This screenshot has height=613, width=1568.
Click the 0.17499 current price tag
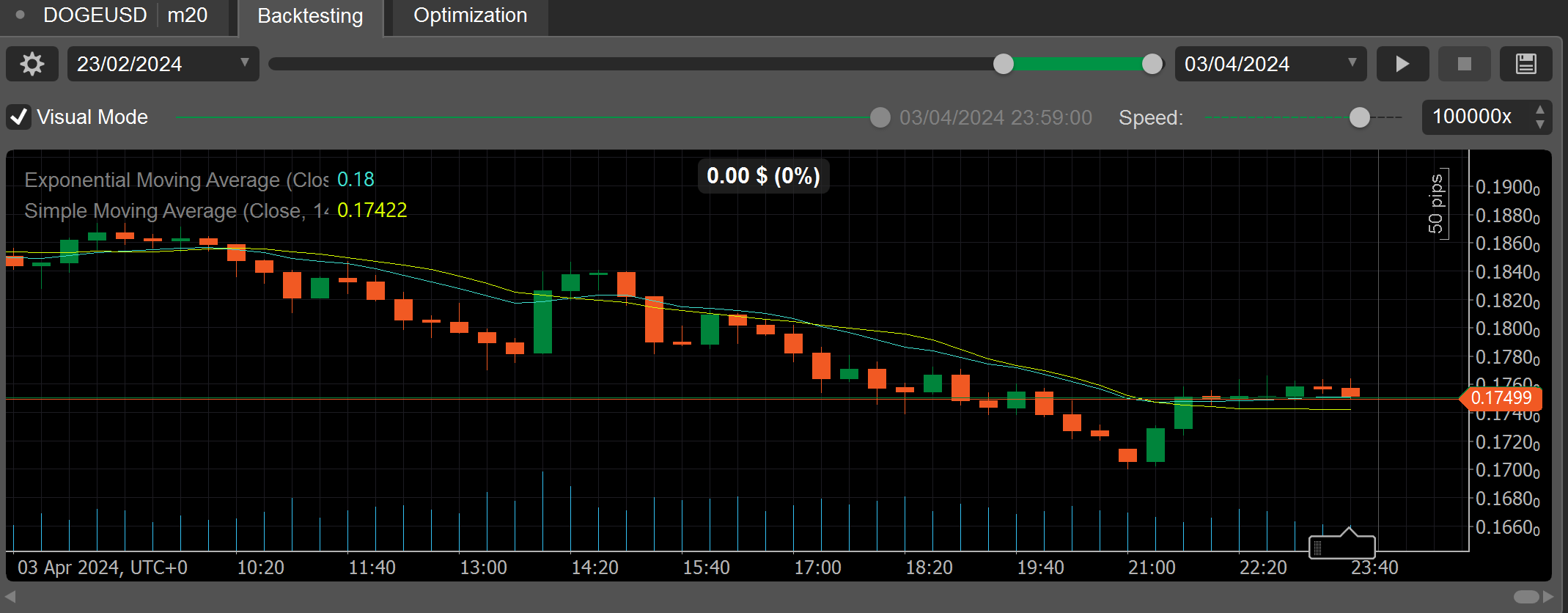(1501, 398)
